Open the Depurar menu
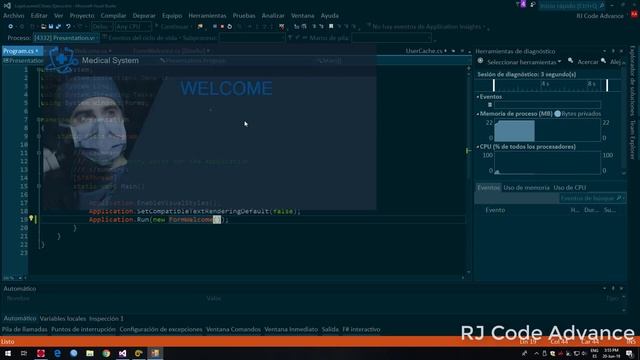The height and width of the screenshot is (360, 640). coord(144,16)
